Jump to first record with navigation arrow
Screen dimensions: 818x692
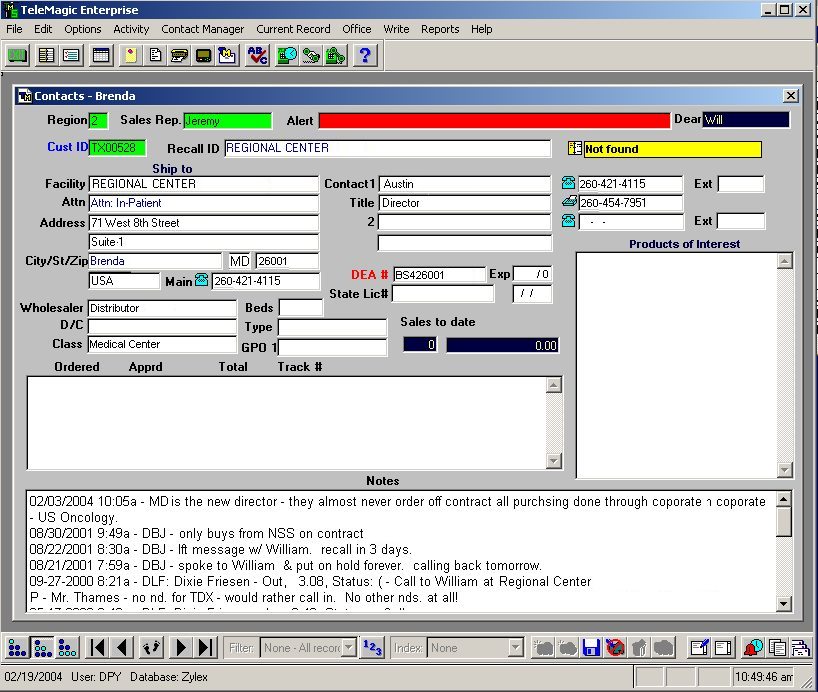(98, 648)
